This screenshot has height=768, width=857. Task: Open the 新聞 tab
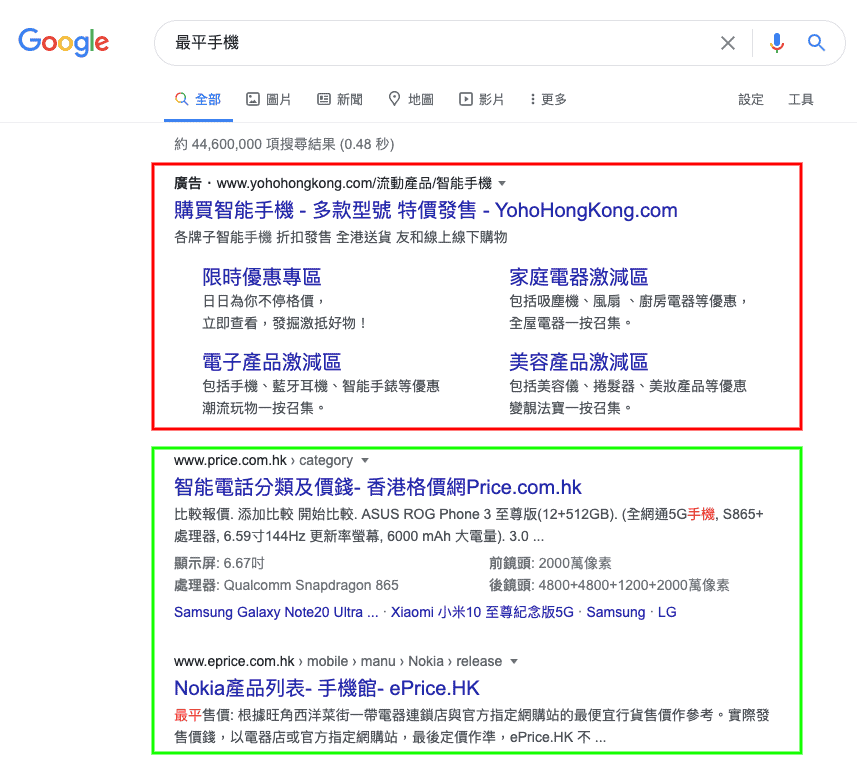pos(339,99)
